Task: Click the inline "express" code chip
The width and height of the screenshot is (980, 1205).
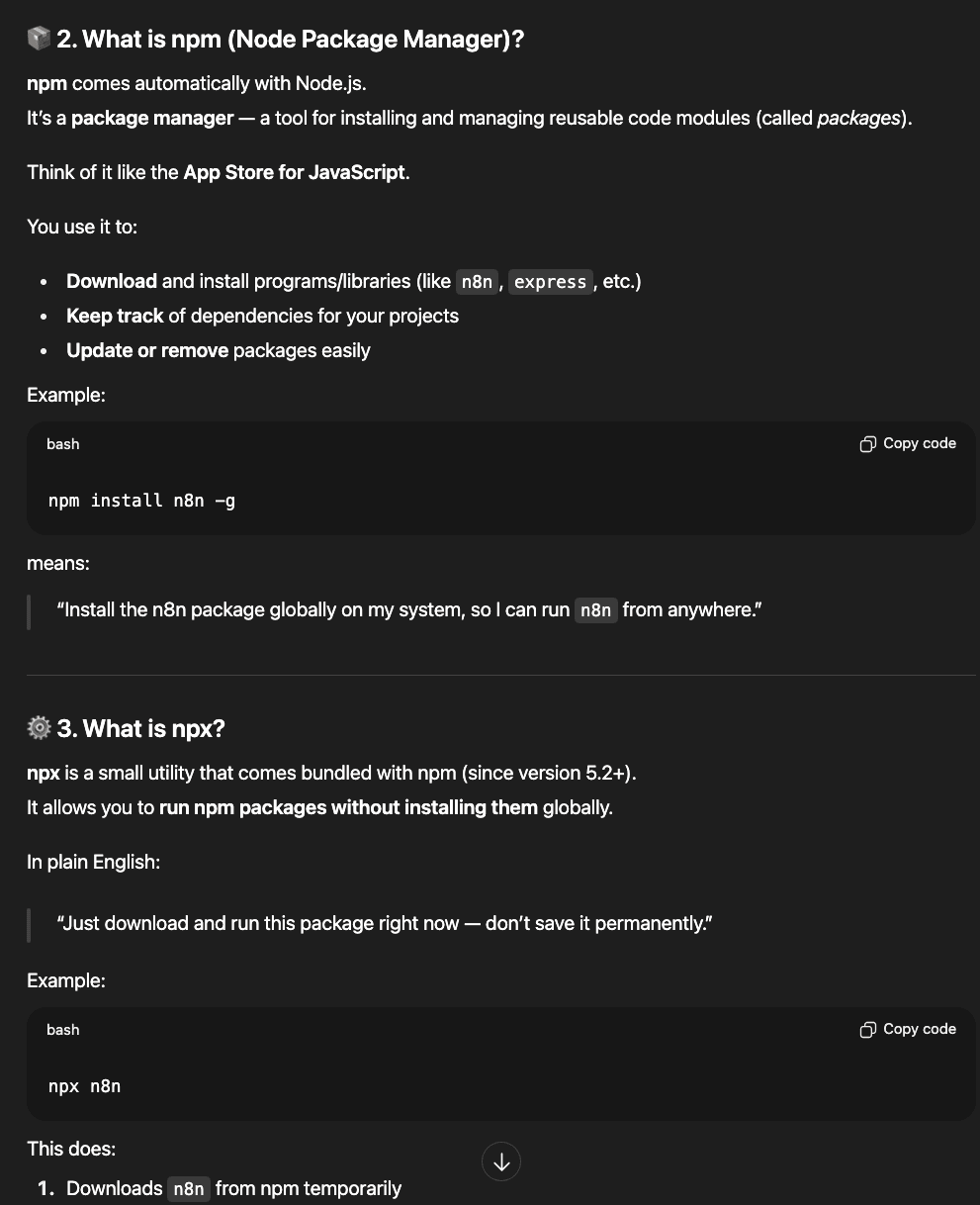Action: coord(550,282)
